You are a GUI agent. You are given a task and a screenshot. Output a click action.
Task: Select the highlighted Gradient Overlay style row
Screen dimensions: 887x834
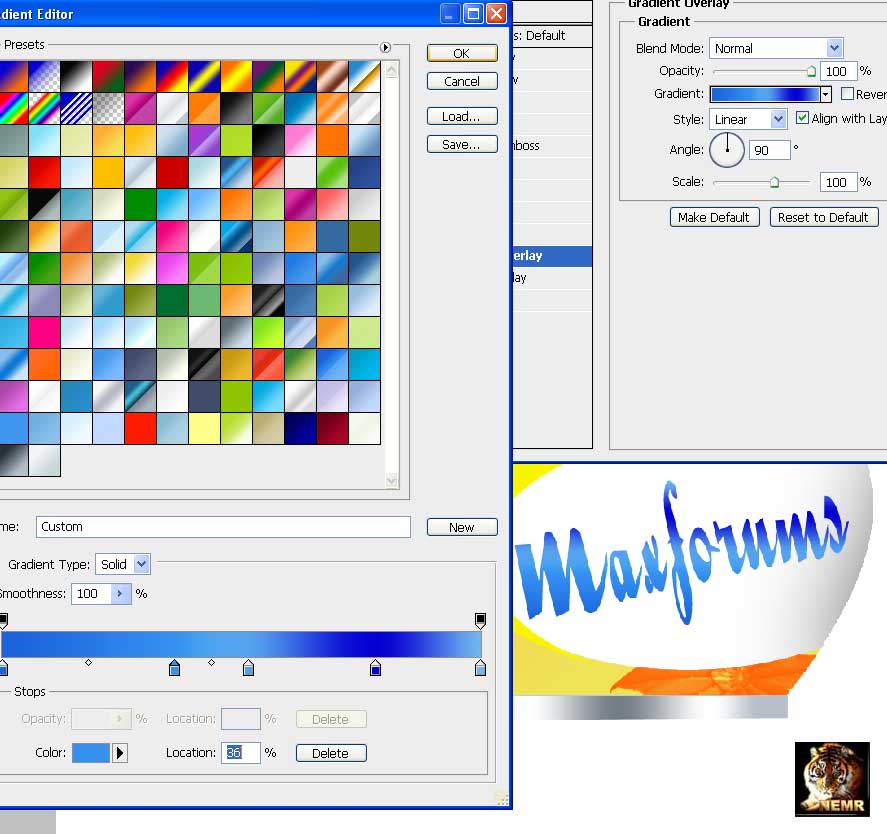point(552,256)
